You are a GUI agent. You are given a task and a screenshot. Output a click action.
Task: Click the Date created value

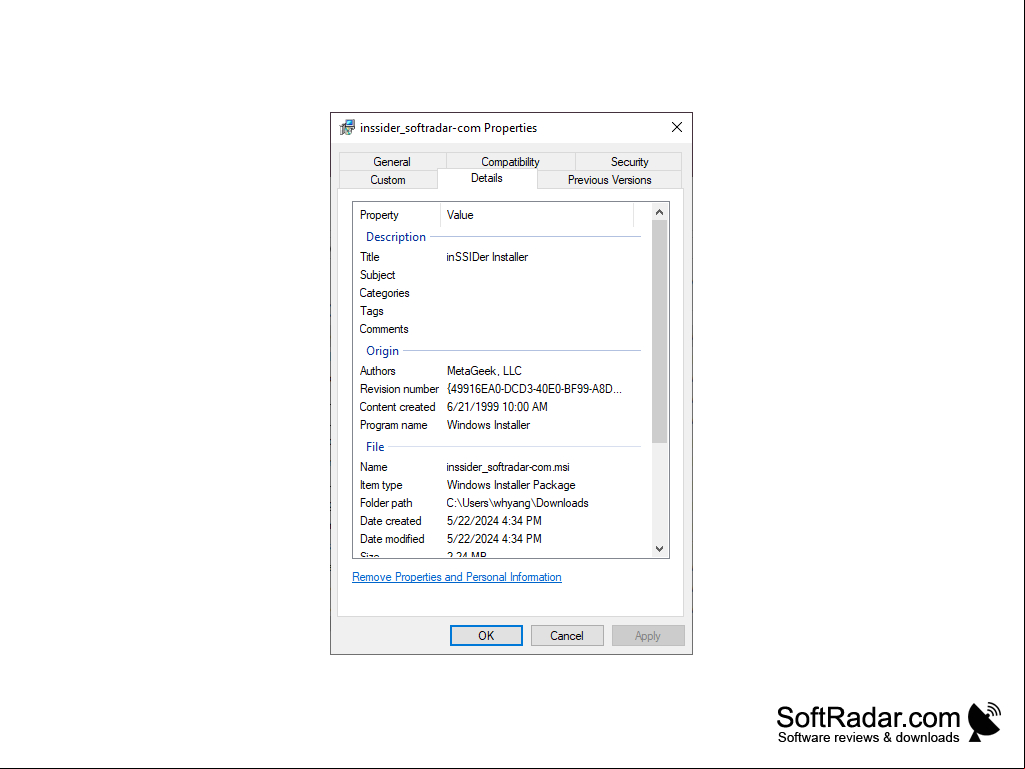tap(494, 521)
